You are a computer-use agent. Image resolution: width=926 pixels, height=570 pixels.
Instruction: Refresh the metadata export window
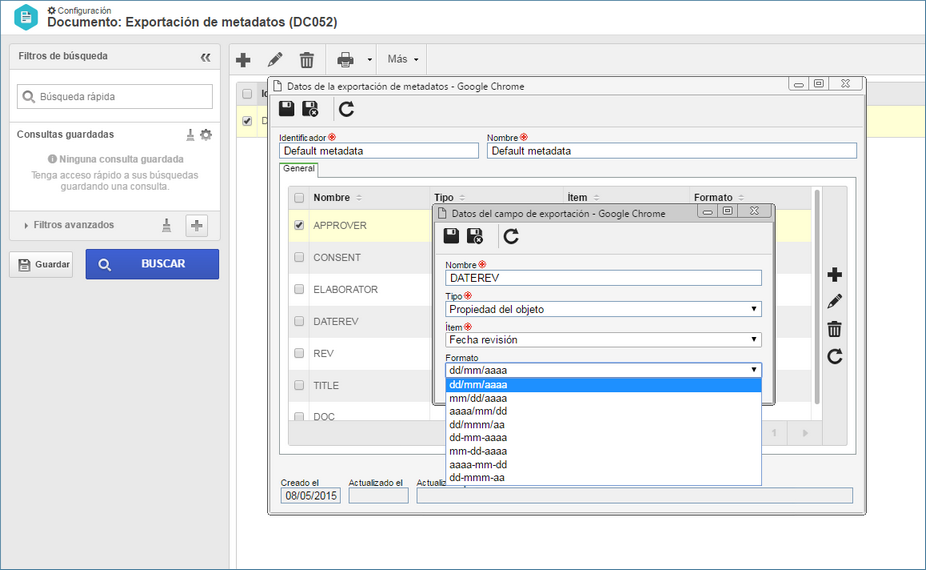pyautogui.click(x=347, y=109)
